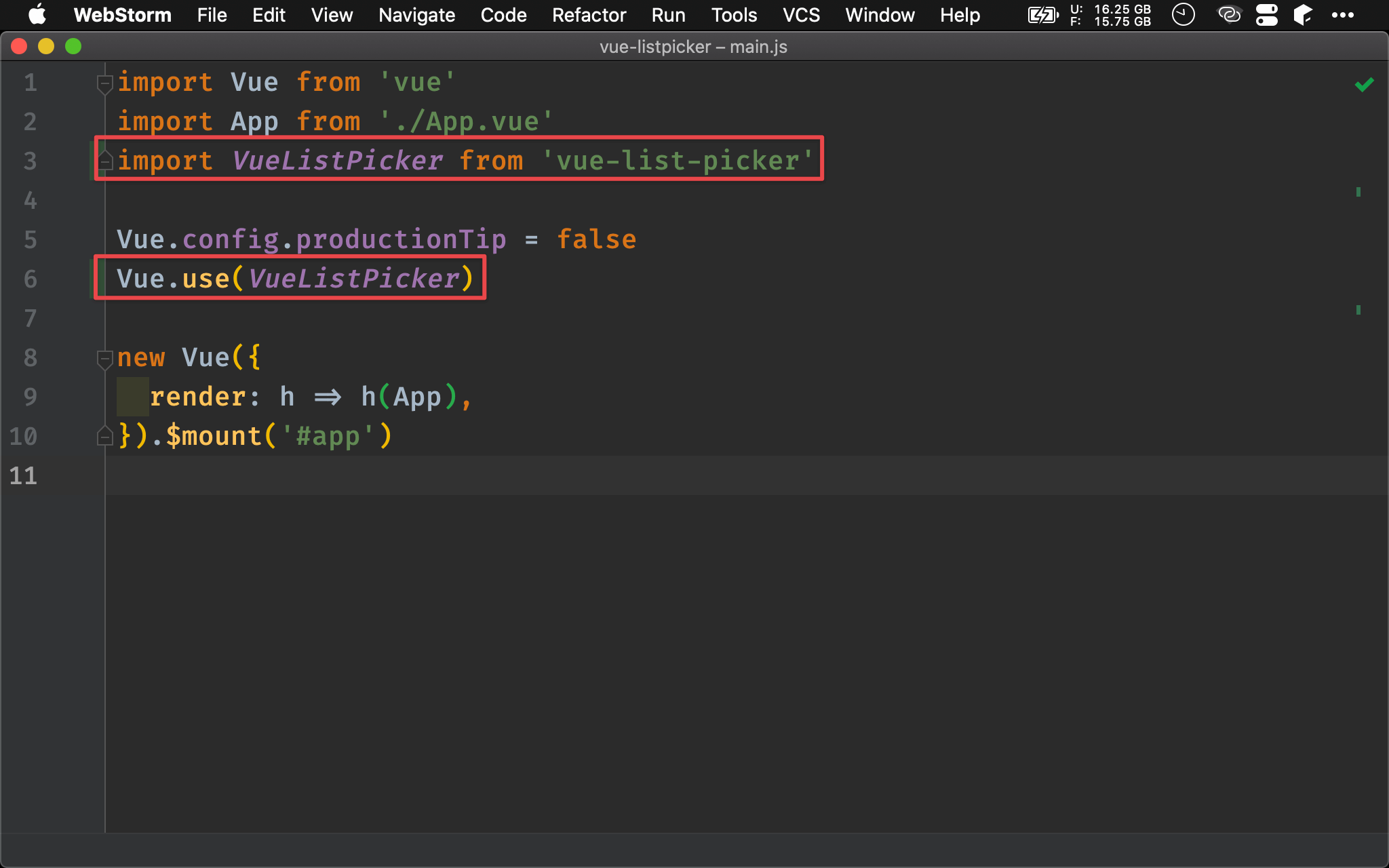Open the Help menu

(960, 15)
